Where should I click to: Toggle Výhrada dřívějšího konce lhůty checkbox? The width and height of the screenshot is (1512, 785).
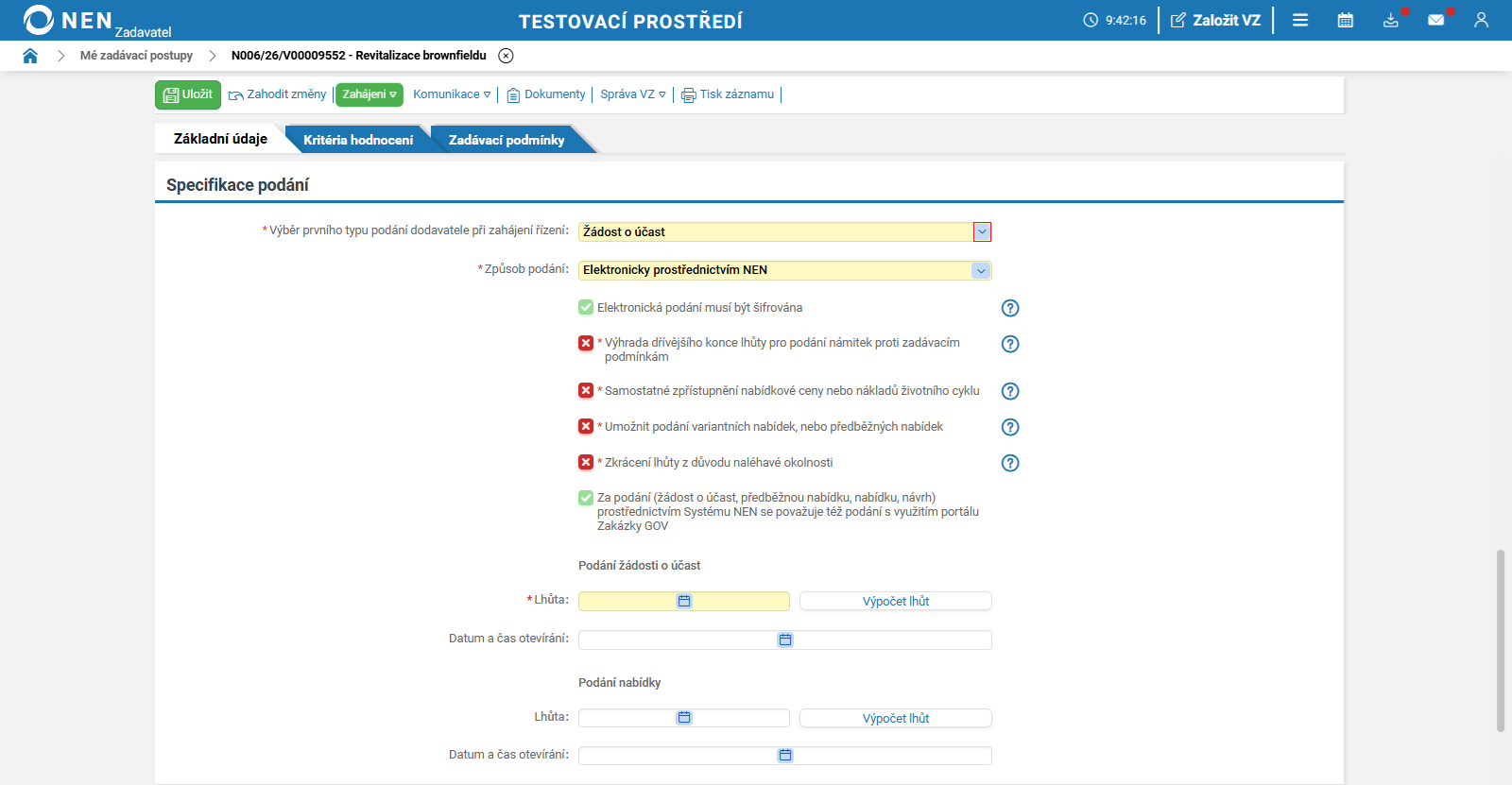[x=586, y=343]
